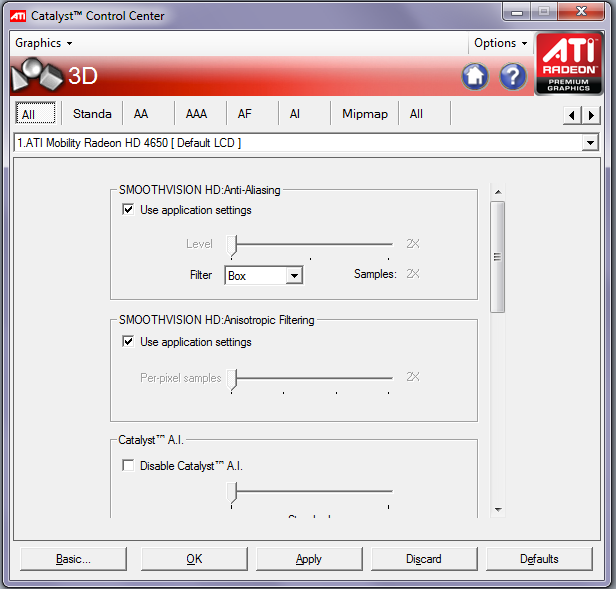616x589 pixels.
Task: Click the ATI title bar icon
Action: pos(18,15)
